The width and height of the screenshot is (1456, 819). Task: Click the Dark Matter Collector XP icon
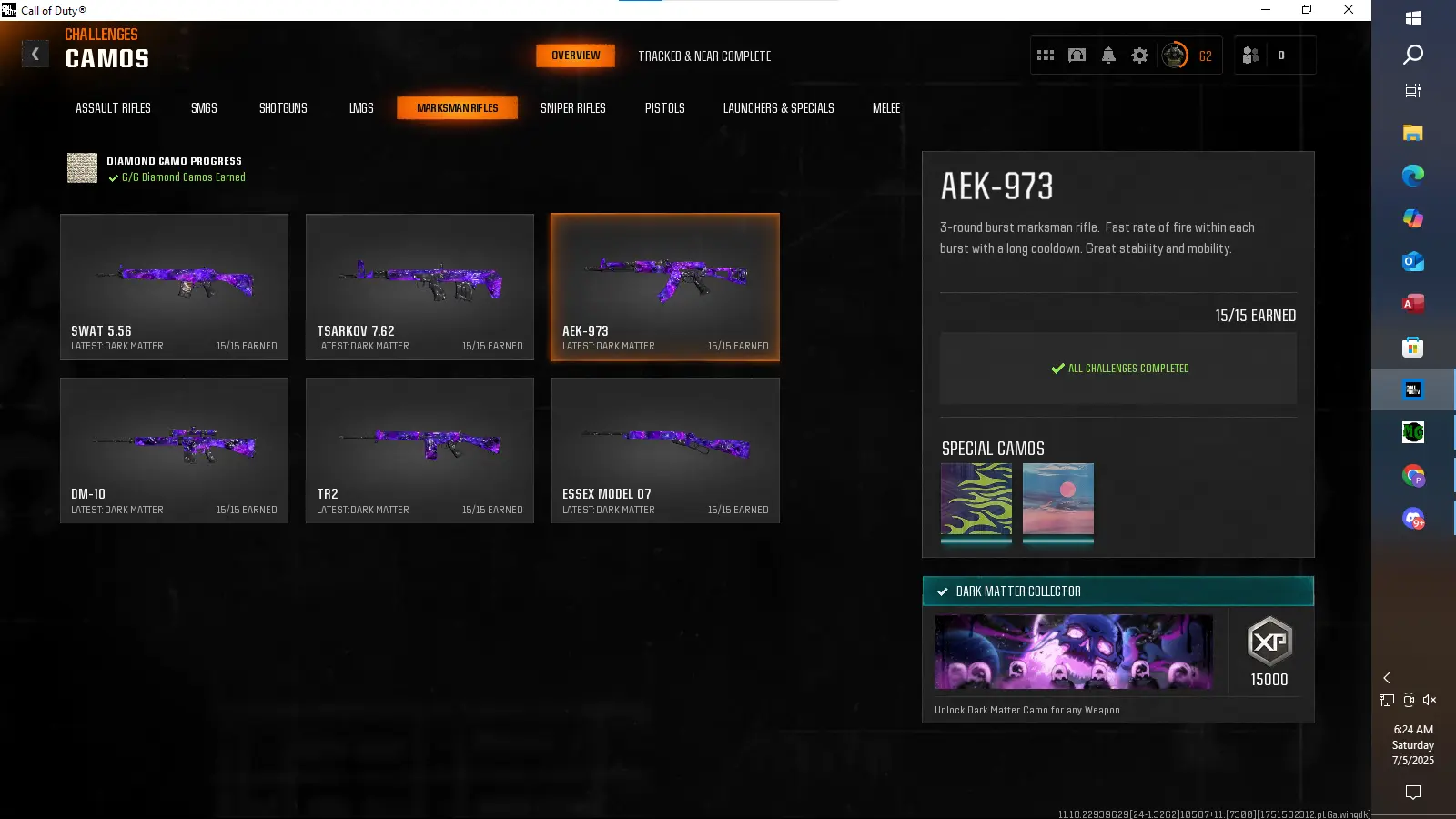(1269, 642)
